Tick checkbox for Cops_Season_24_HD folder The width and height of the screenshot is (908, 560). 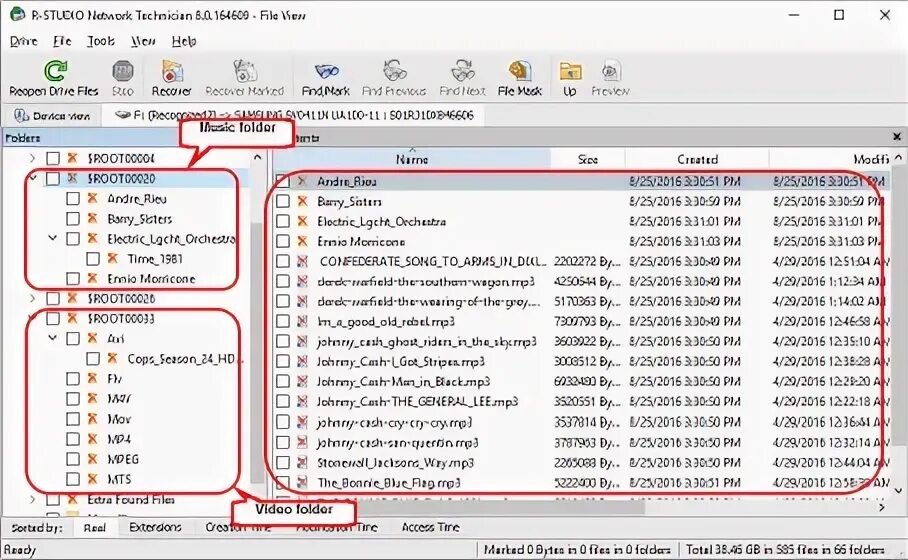pos(93,359)
